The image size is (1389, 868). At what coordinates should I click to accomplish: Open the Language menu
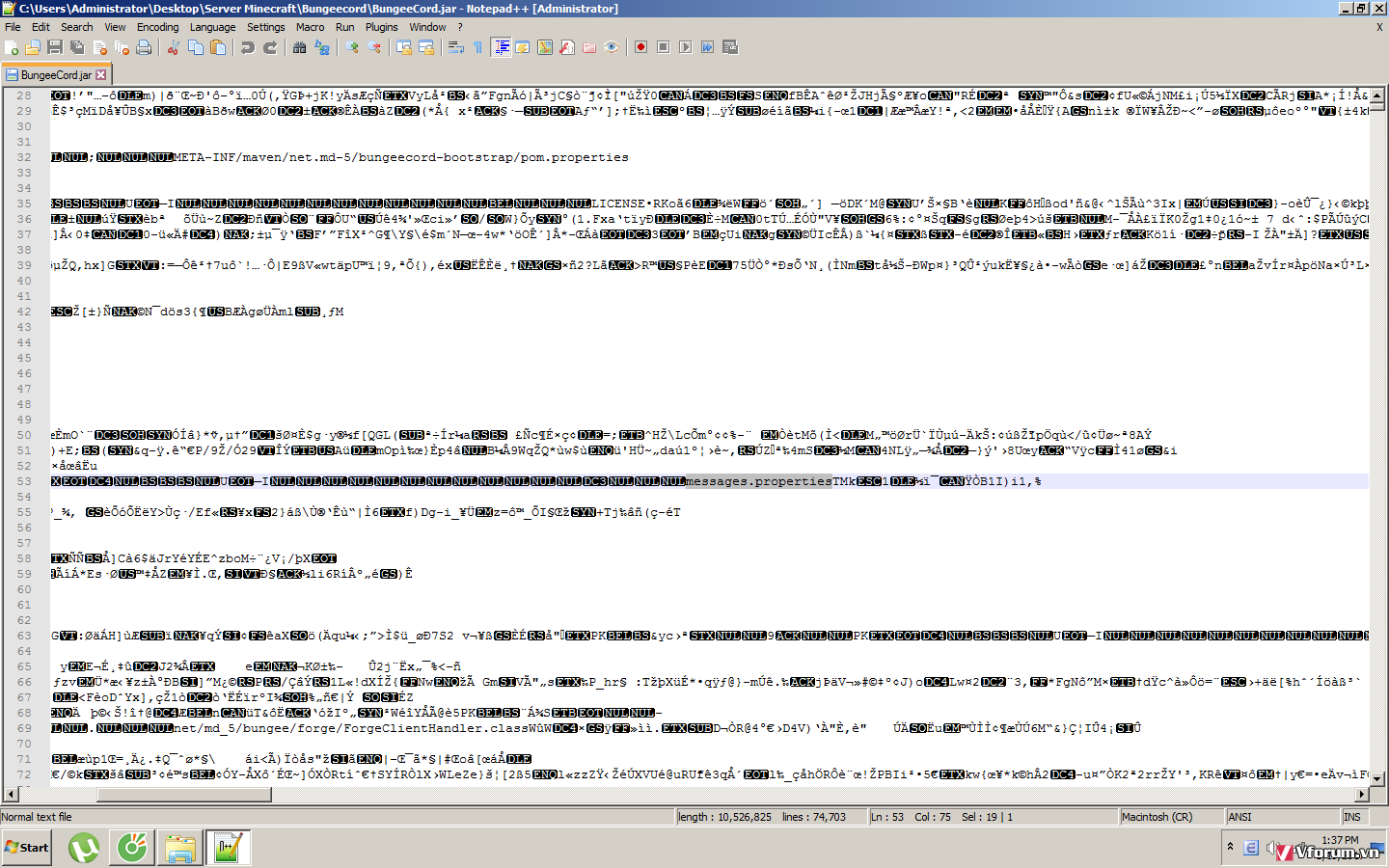(212, 27)
